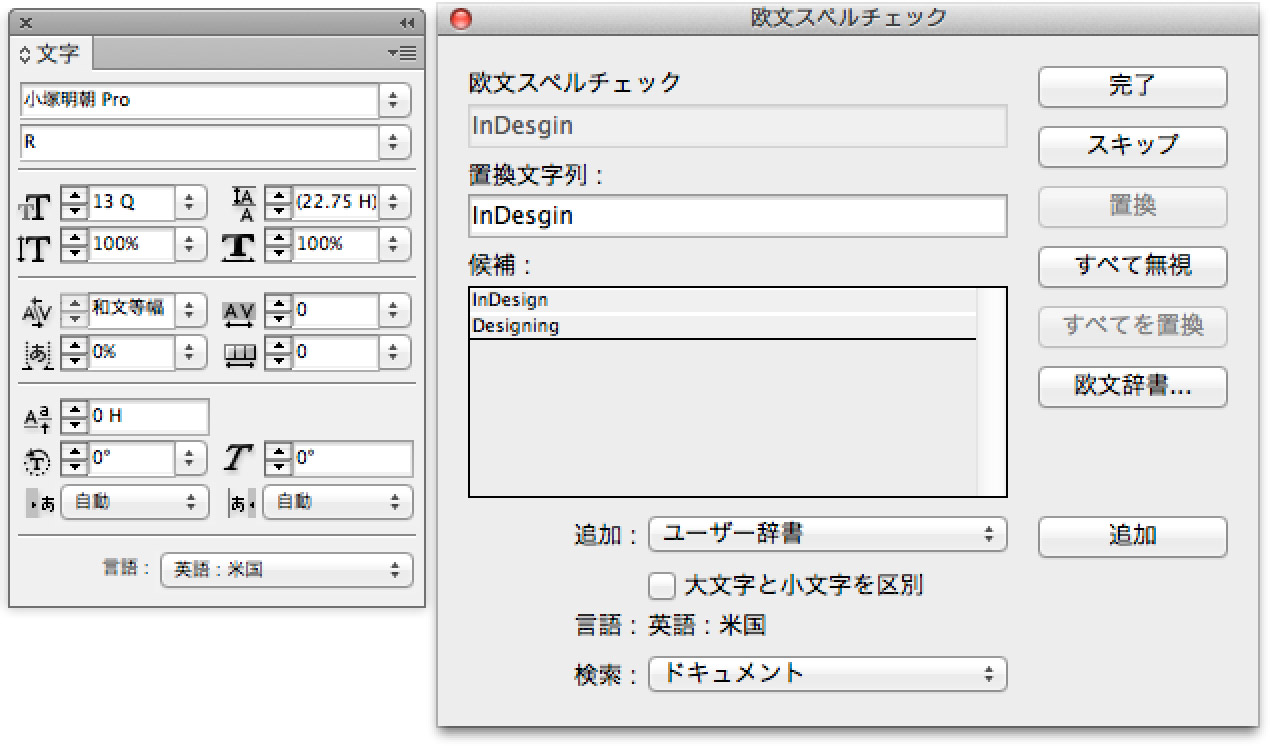The image size is (1270, 746).
Task: Enable case-sensitive checkbox 大文字と小文字を区別
Action: click(x=660, y=584)
